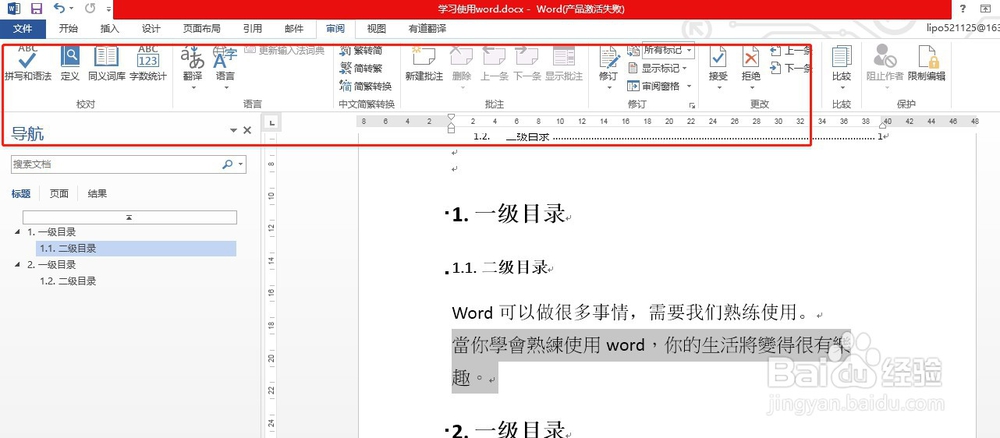1000x438 pixels.
Task: Open the 修订 group dialog launcher
Action: [691, 105]
